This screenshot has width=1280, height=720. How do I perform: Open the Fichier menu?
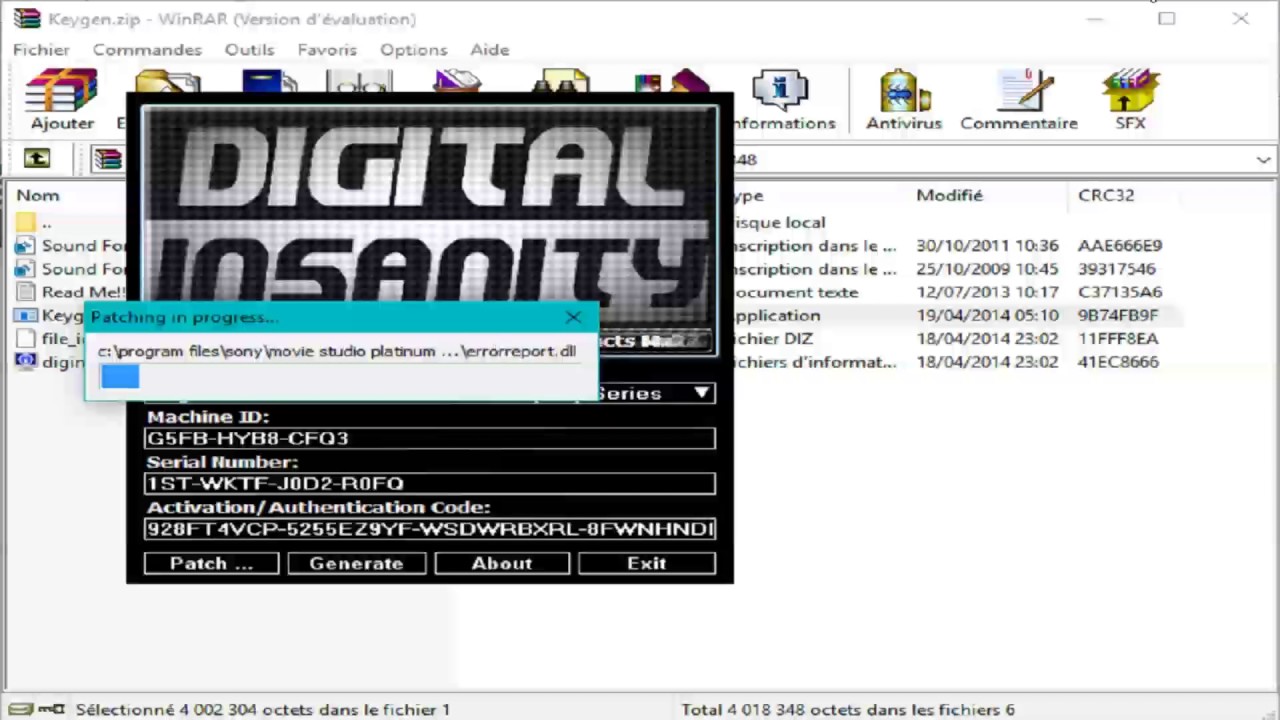[41, 49]
